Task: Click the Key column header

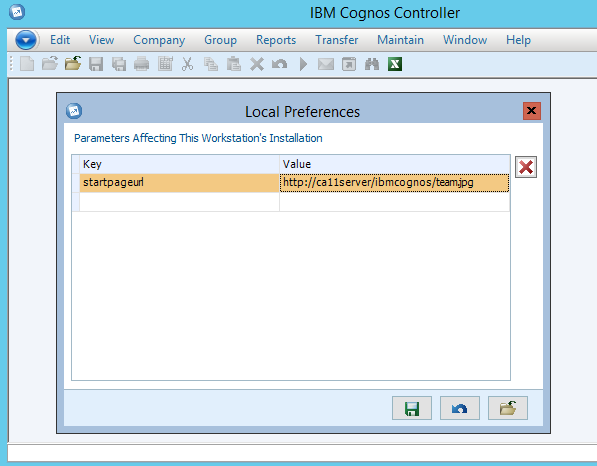Action: [179, 164]
